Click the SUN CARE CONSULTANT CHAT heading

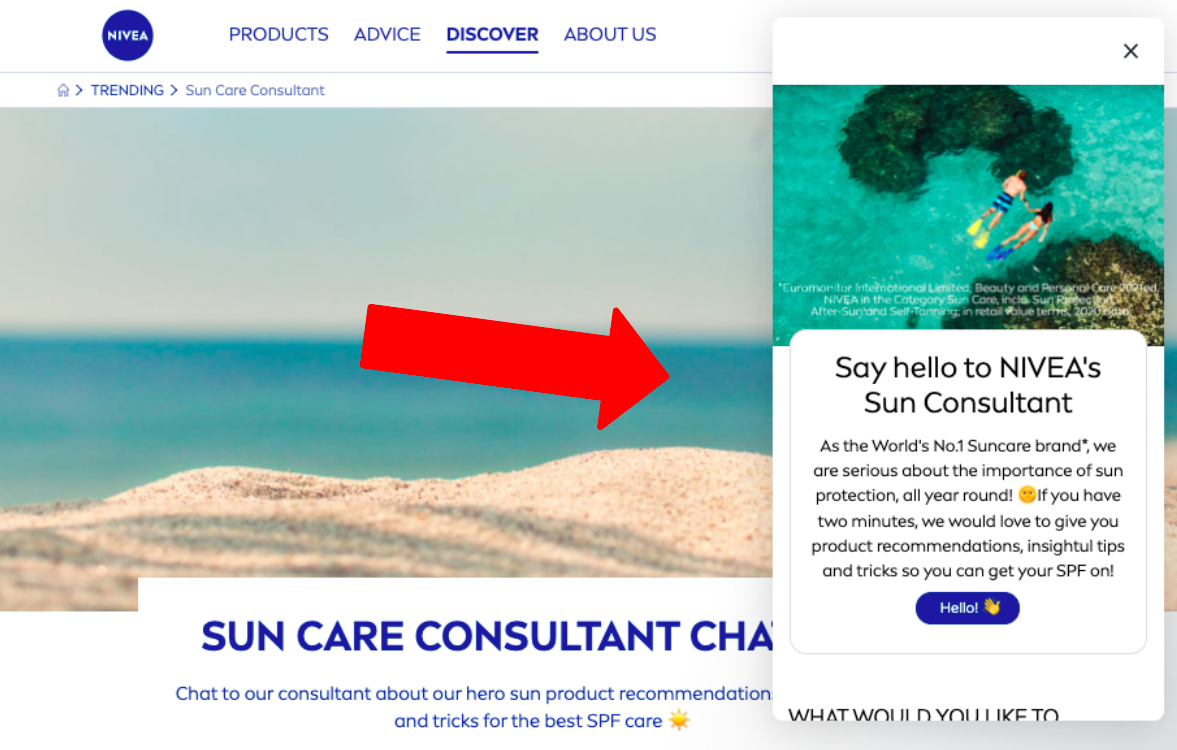(x=487, y=637)
